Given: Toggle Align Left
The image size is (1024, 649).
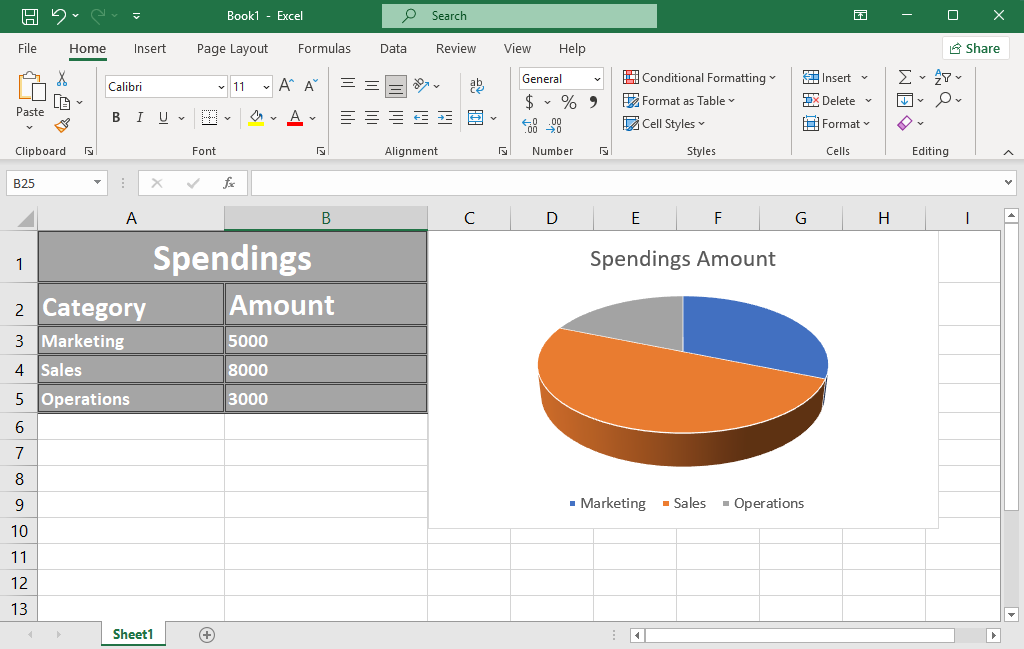Looking at the screenshot, I should pyautogui.click(x=348, y=118).
